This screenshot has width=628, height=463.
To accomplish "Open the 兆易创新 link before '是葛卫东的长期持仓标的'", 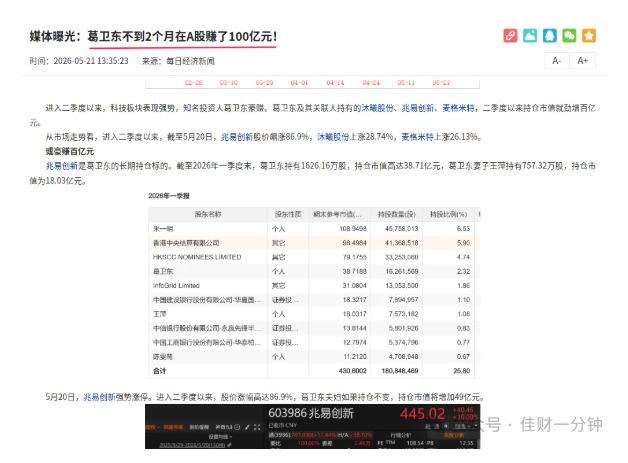I will coord(62,166).
